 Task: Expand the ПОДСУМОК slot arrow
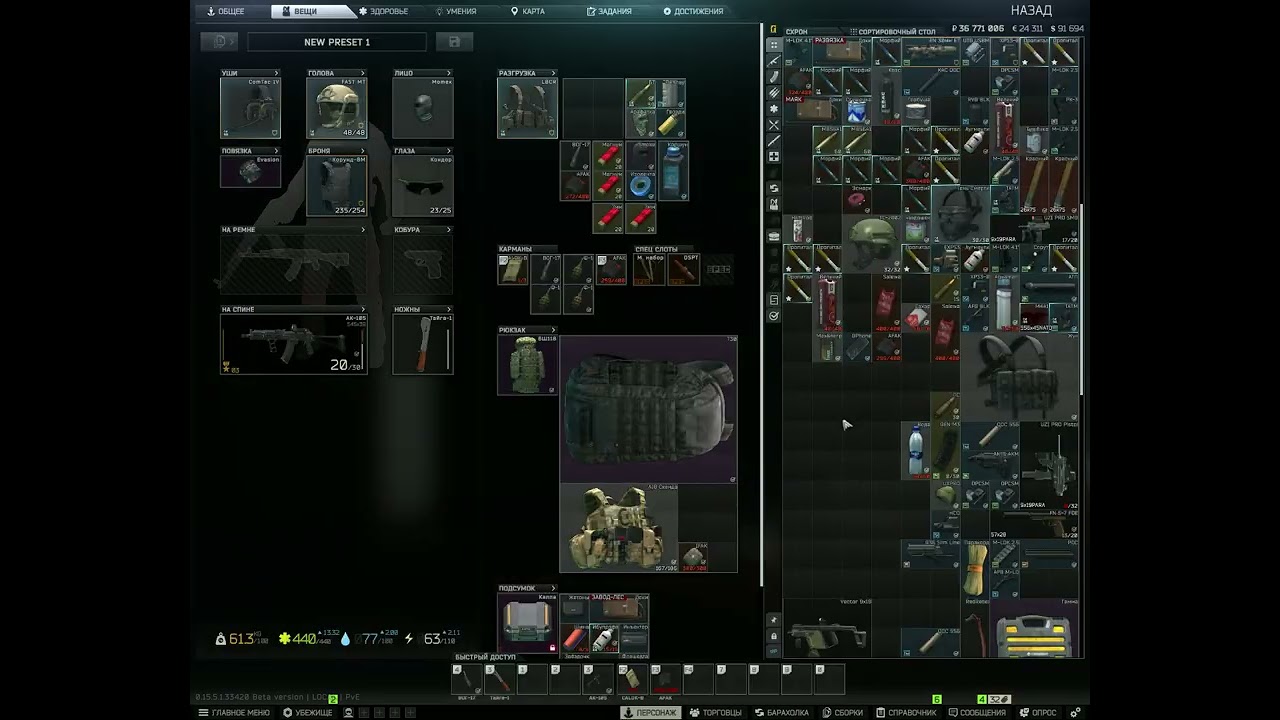(x=554, y=588)
